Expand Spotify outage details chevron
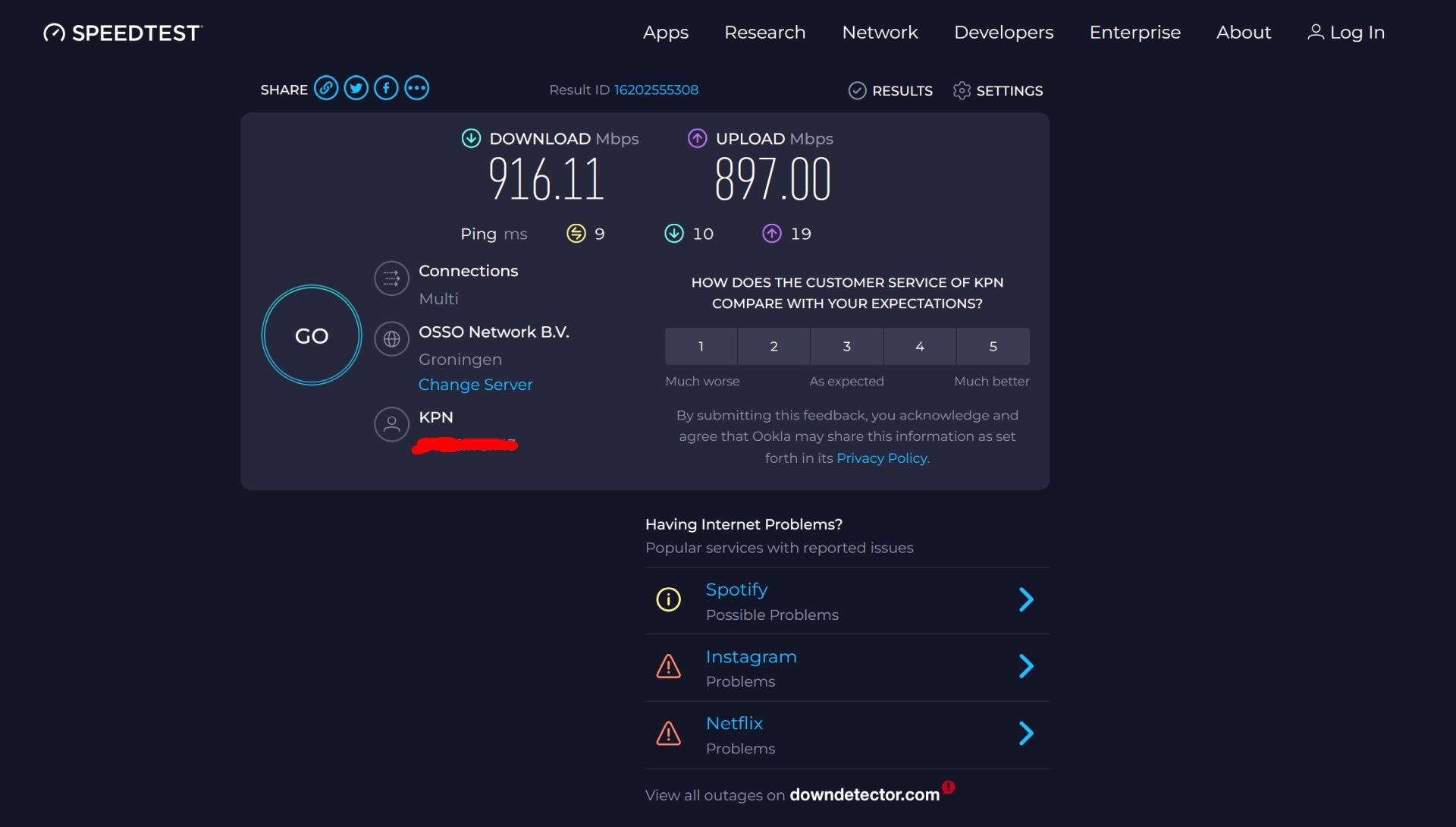1456x827 pixels. tap(1025, 600)
